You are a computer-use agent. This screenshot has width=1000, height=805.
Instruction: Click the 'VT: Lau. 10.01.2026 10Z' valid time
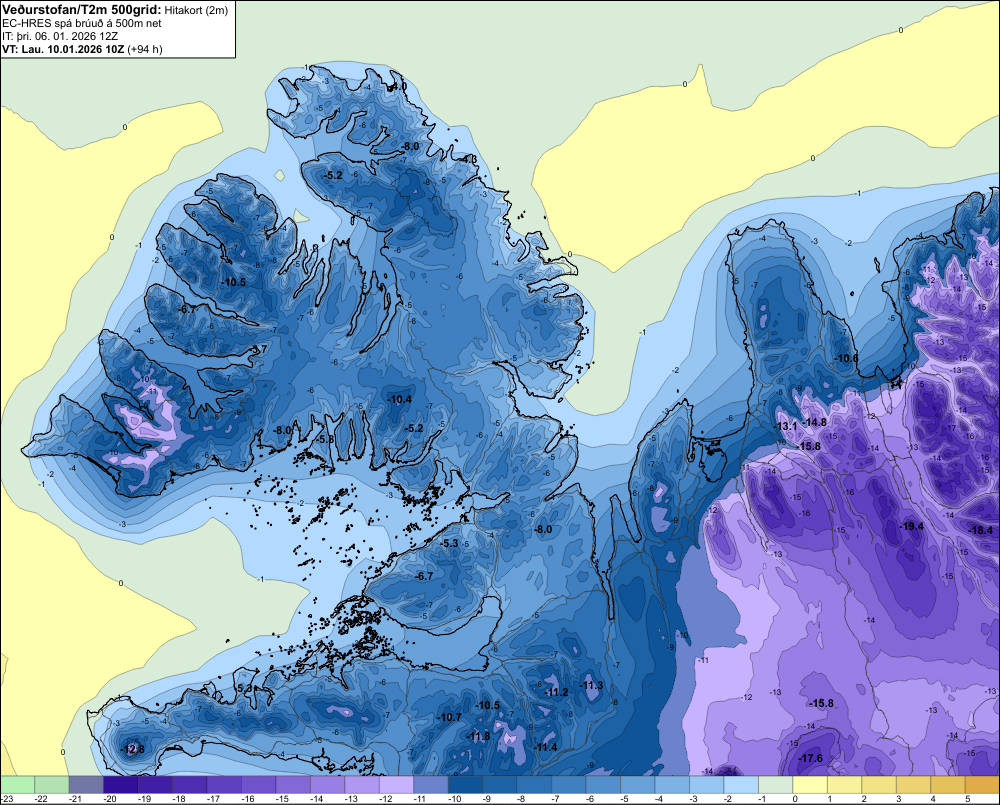click(62, 49)
